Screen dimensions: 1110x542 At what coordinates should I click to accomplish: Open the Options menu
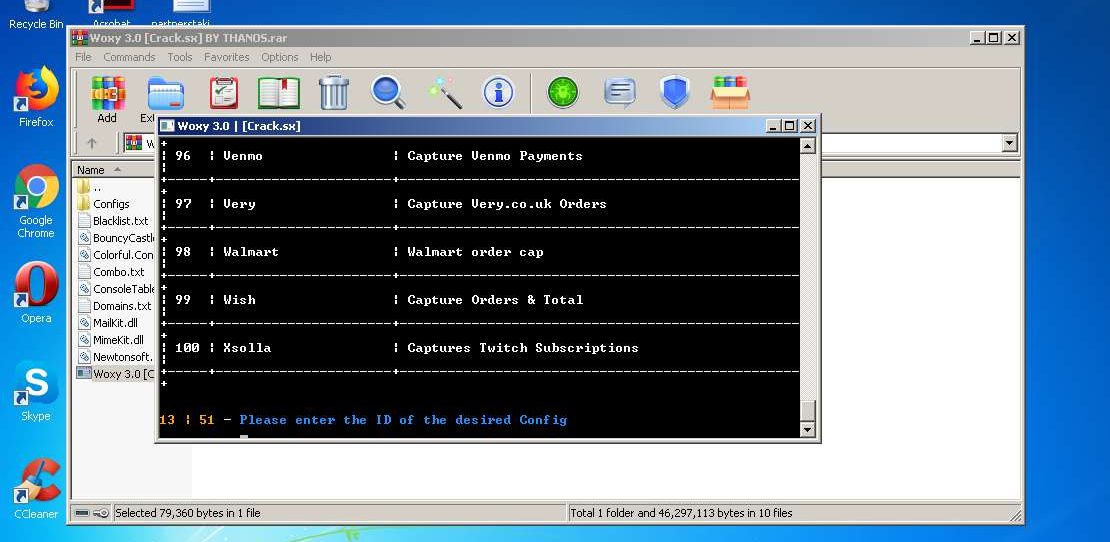[x=280, y=57]
